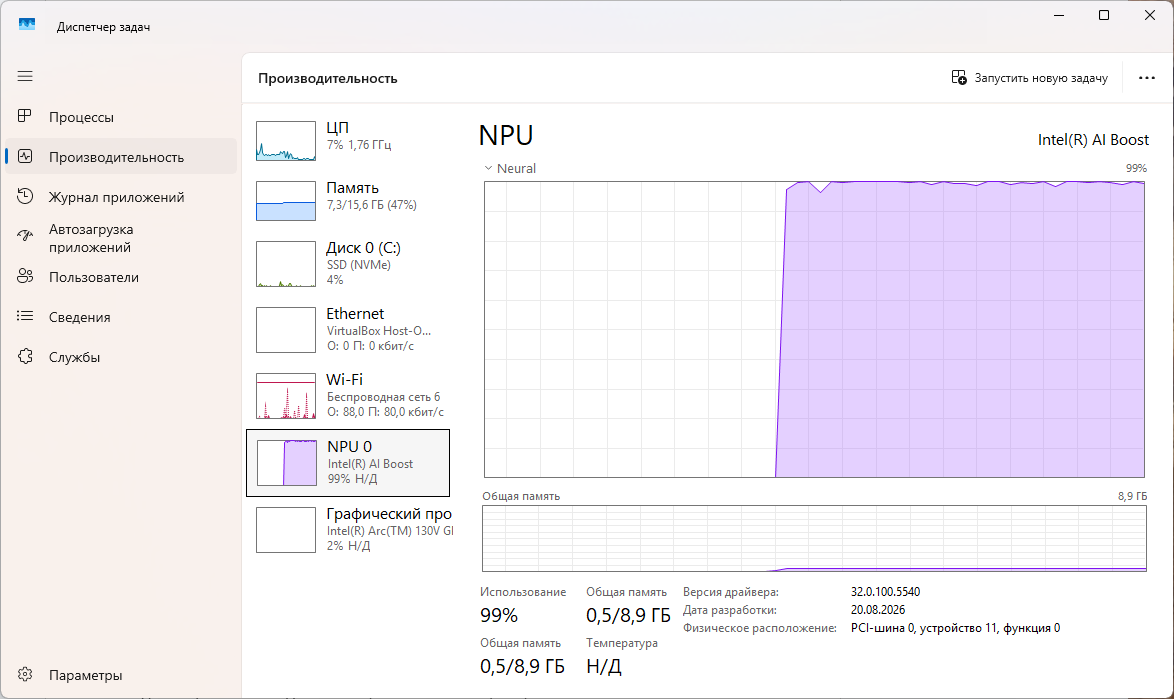The image size is (1174, 699).
Task: Select the Ethernet VirtualBox adapter item
Action: tap(348, 329)
